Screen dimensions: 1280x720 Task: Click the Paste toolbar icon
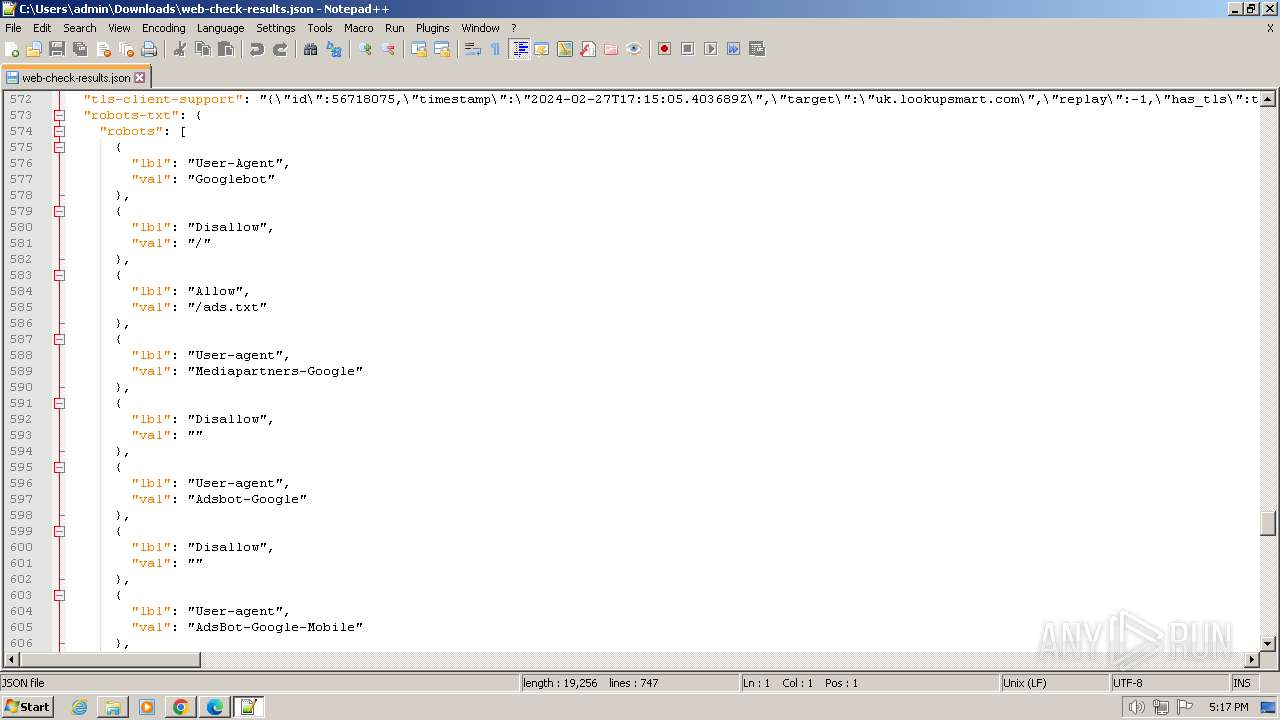226,49
